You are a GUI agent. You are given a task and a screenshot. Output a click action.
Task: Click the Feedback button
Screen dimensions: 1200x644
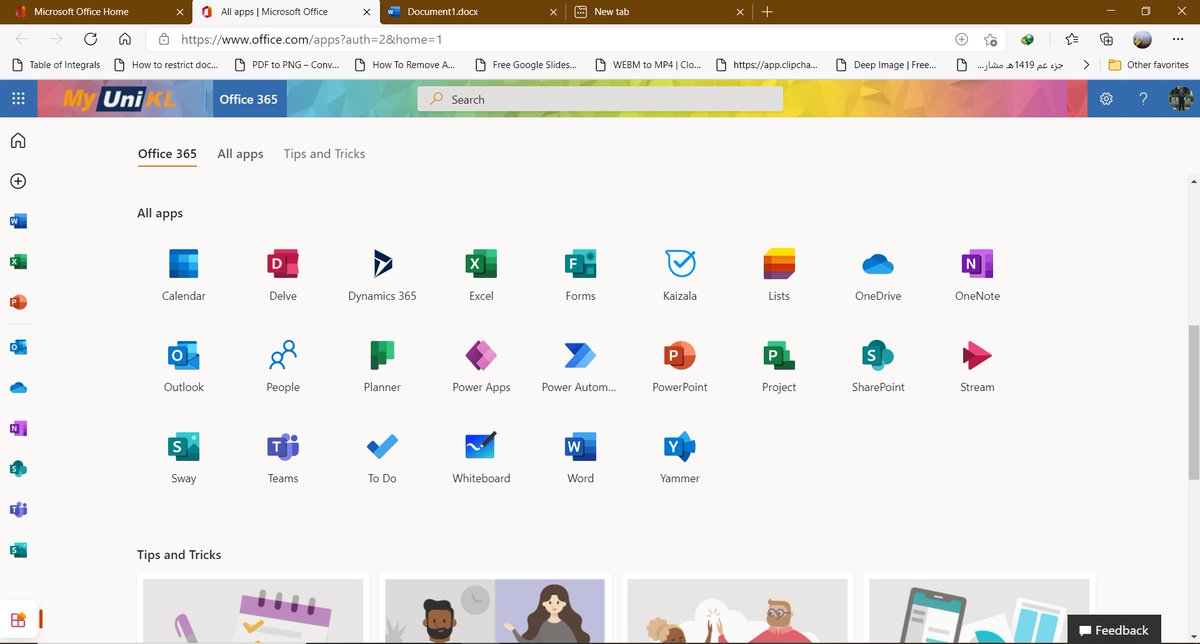[x=1114, y=630]
